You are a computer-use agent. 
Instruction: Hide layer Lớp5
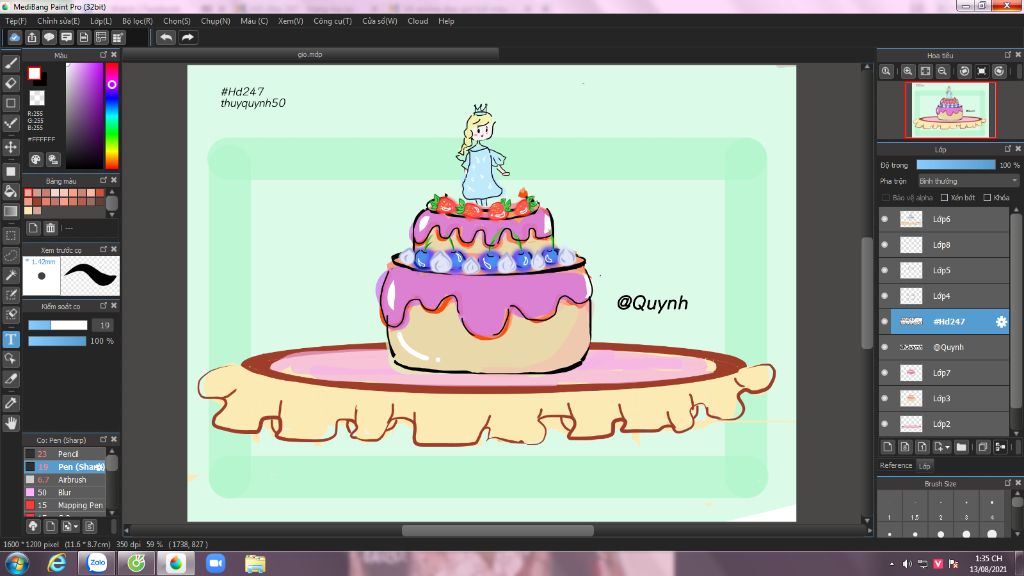(x=885, y=270)
